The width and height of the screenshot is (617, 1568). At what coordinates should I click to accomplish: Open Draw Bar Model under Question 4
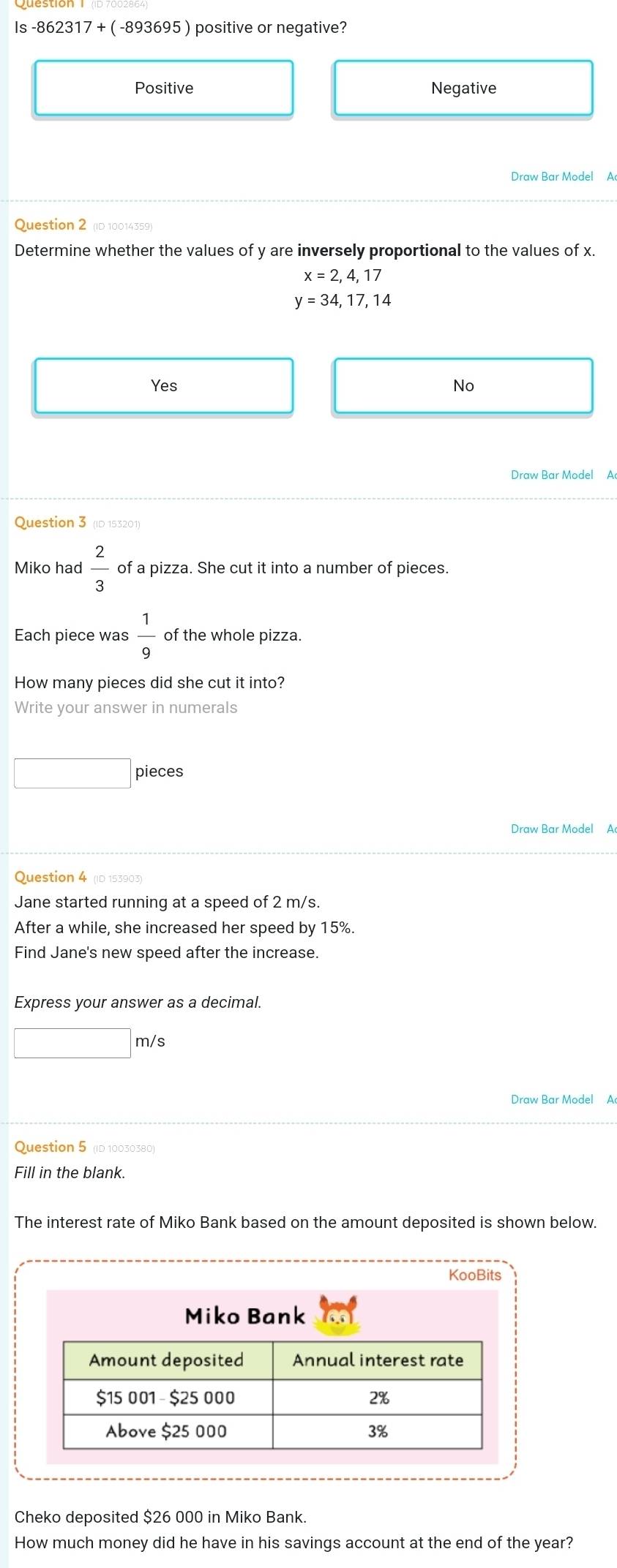pyautogui.click(x=552, y=1100)
